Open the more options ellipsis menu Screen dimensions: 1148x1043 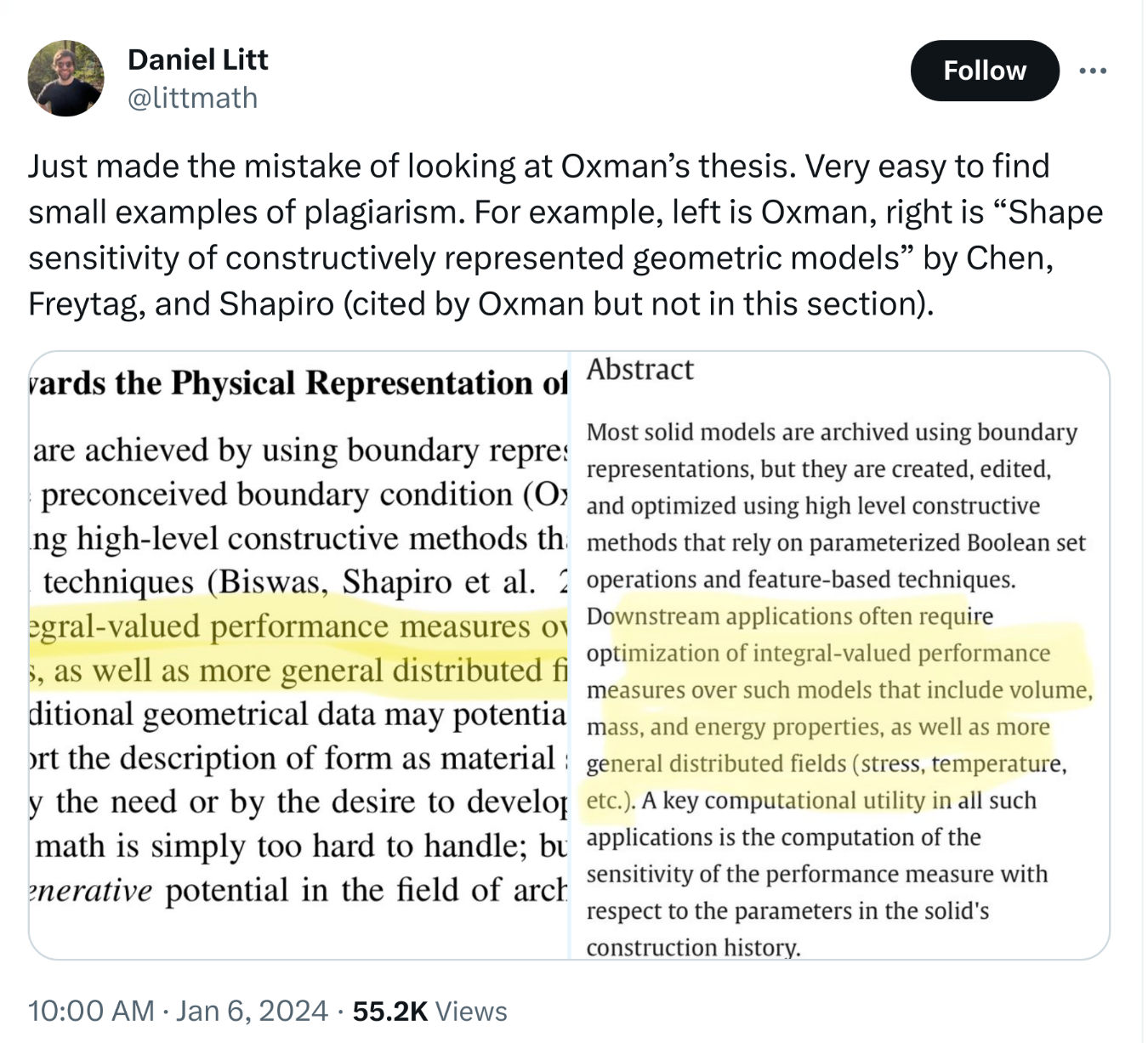click(1093, 71)
